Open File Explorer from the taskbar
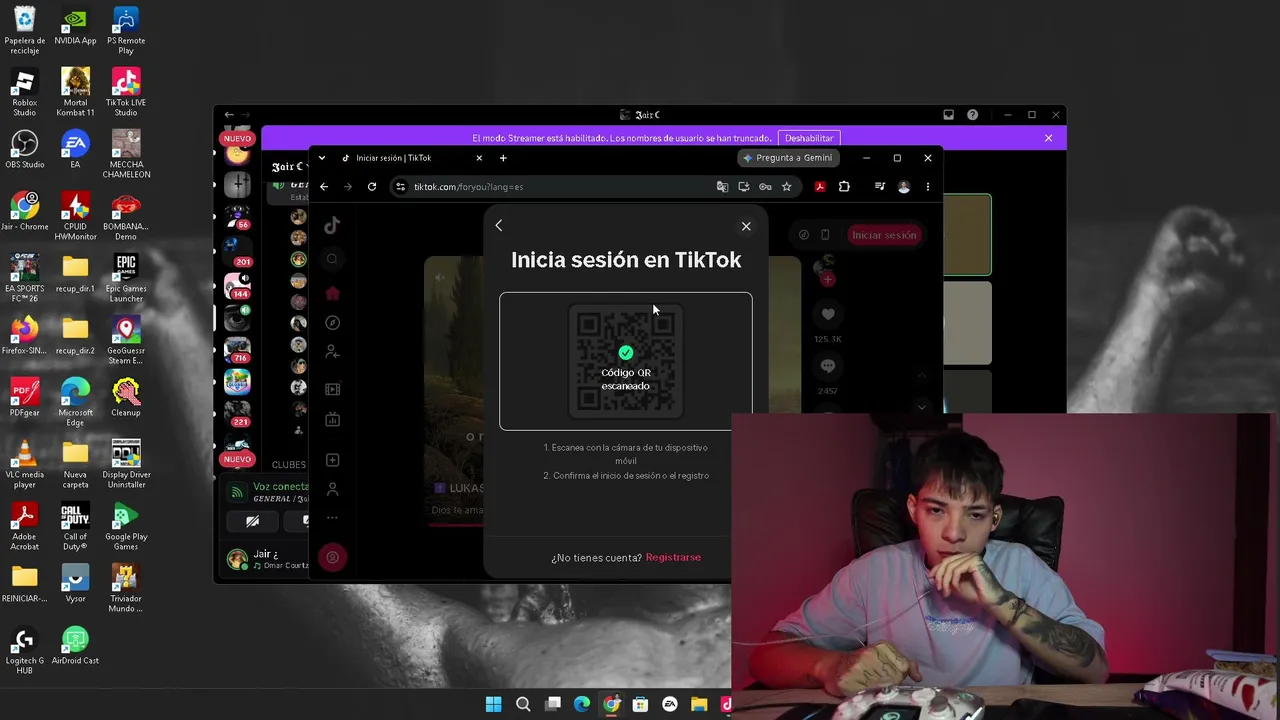Viewport: 1280px width, 720px height. point(699,705)
